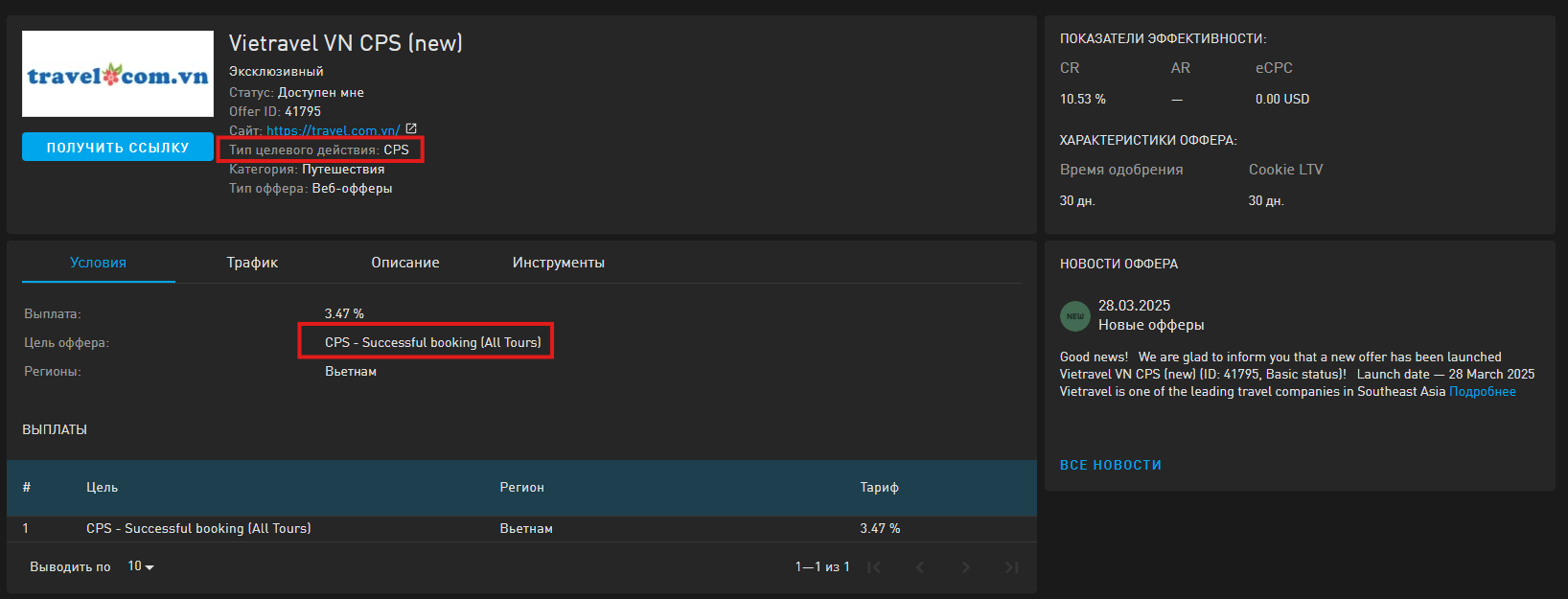Click the eCPC value 0.00 USD
This screenshot has height=599, width=1568.
click(1282, 99)
